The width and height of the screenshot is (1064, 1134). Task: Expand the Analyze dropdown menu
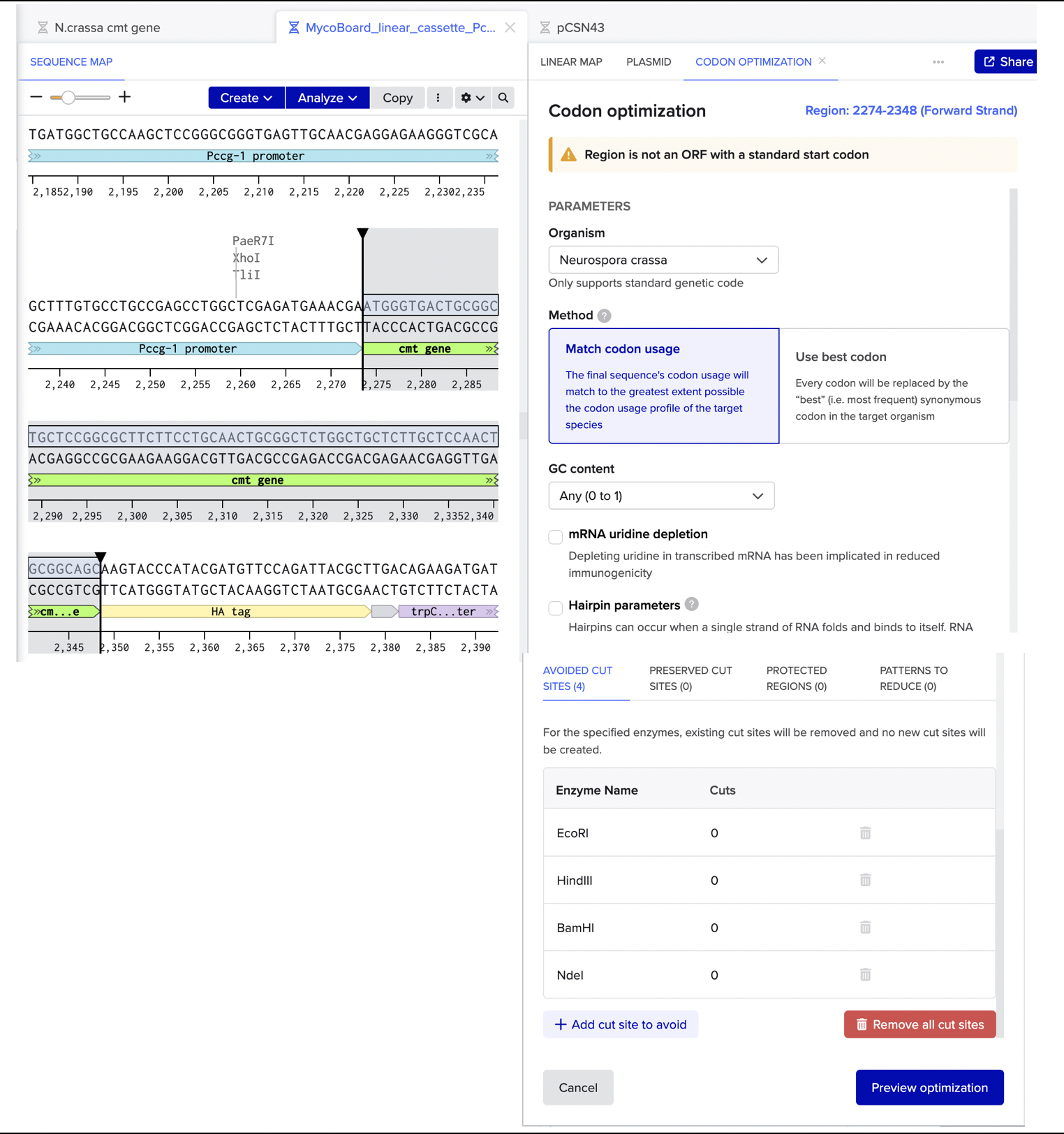(x=327, y=98)
